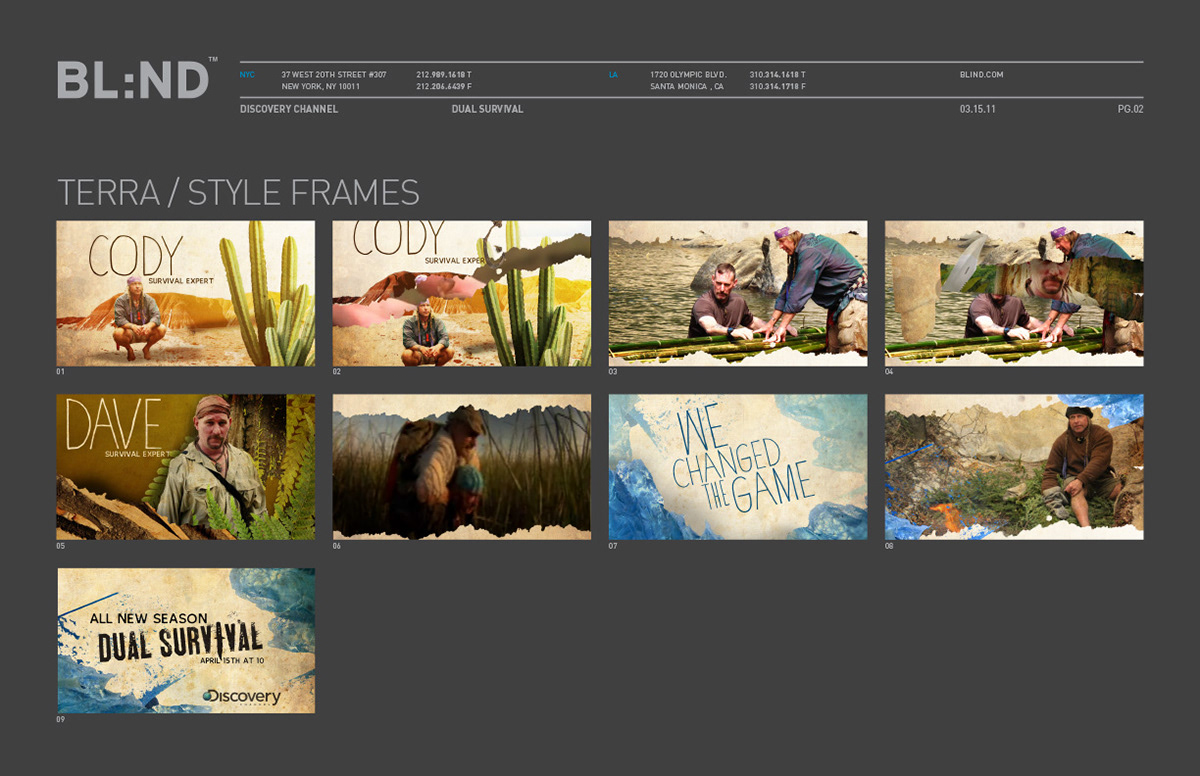Select frame 03 with two men building a raft
This screenshot has width=1200, height=776.
(738, 293)
